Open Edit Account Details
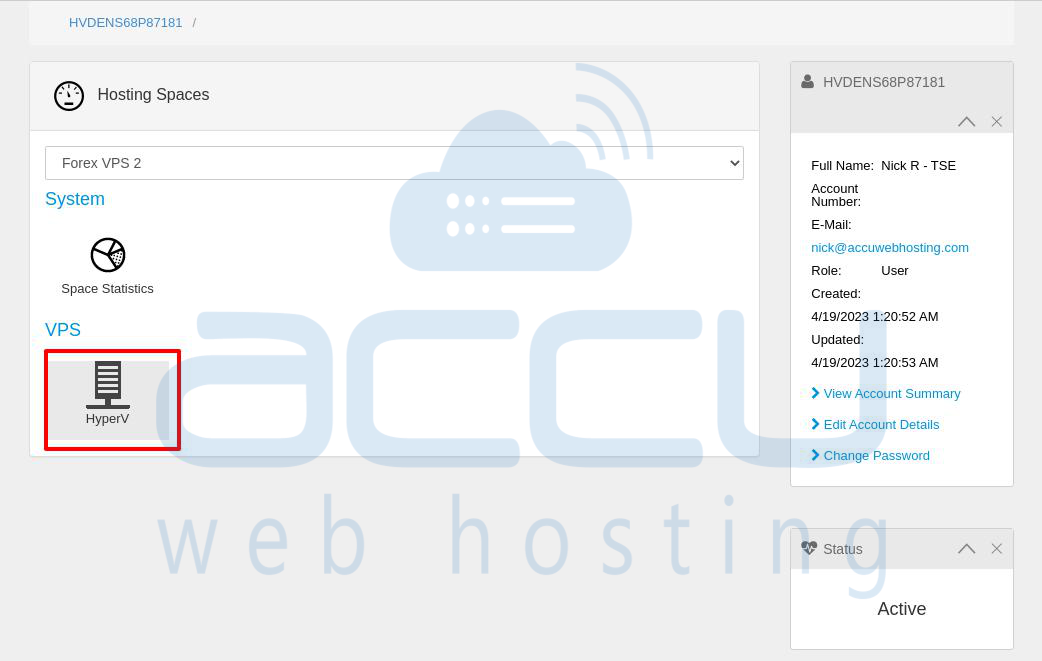The image size is (1042, 661). coord(881,425)
